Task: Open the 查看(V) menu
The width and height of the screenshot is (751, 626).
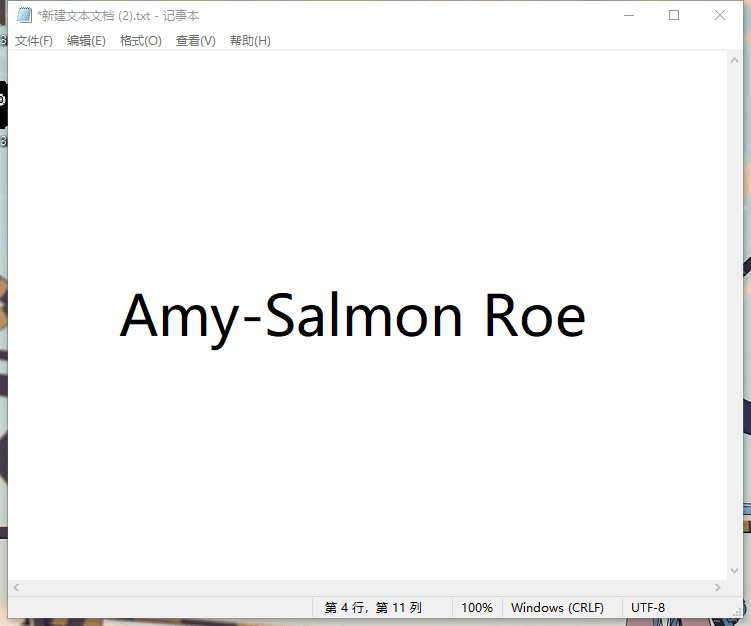Action: coord(195,41)
